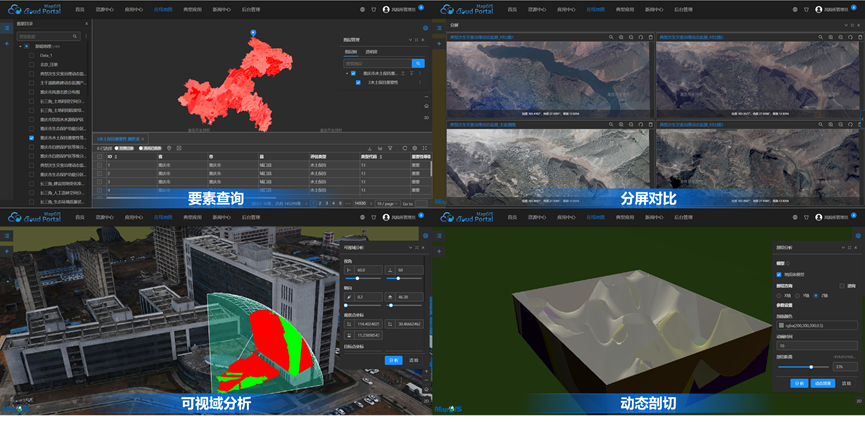Uncheck checked 重庆市水土保持重要性 catalog checkbox
865x430 pixels.
pyautogui.click(x=31, y=138)
